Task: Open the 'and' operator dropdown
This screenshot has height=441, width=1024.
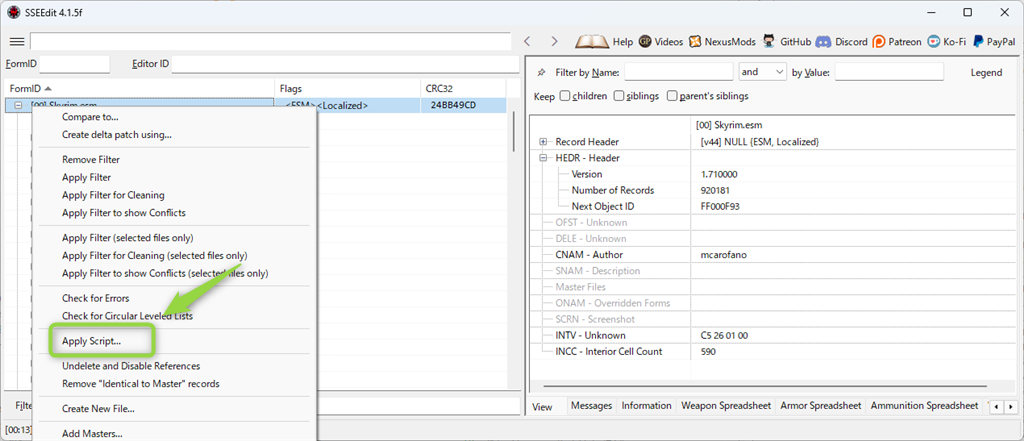Action: pyautogui.click(x=762, y=72)
